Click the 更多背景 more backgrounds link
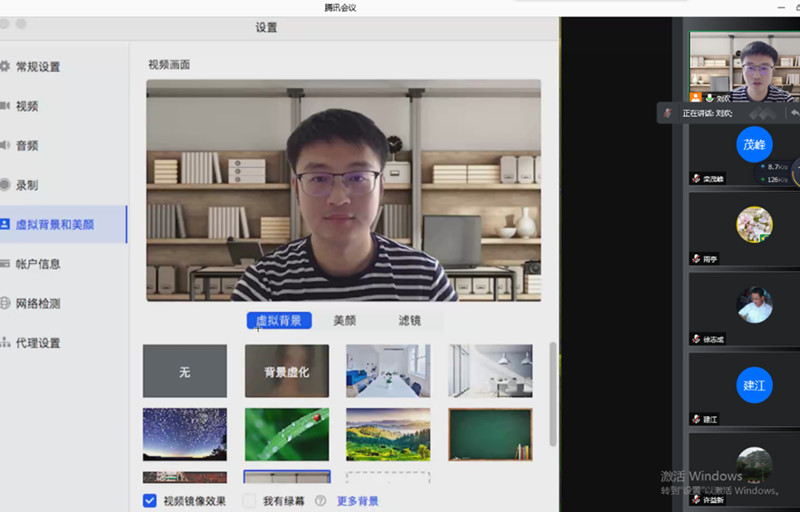 pyautogui.click(x=357, y=501)
